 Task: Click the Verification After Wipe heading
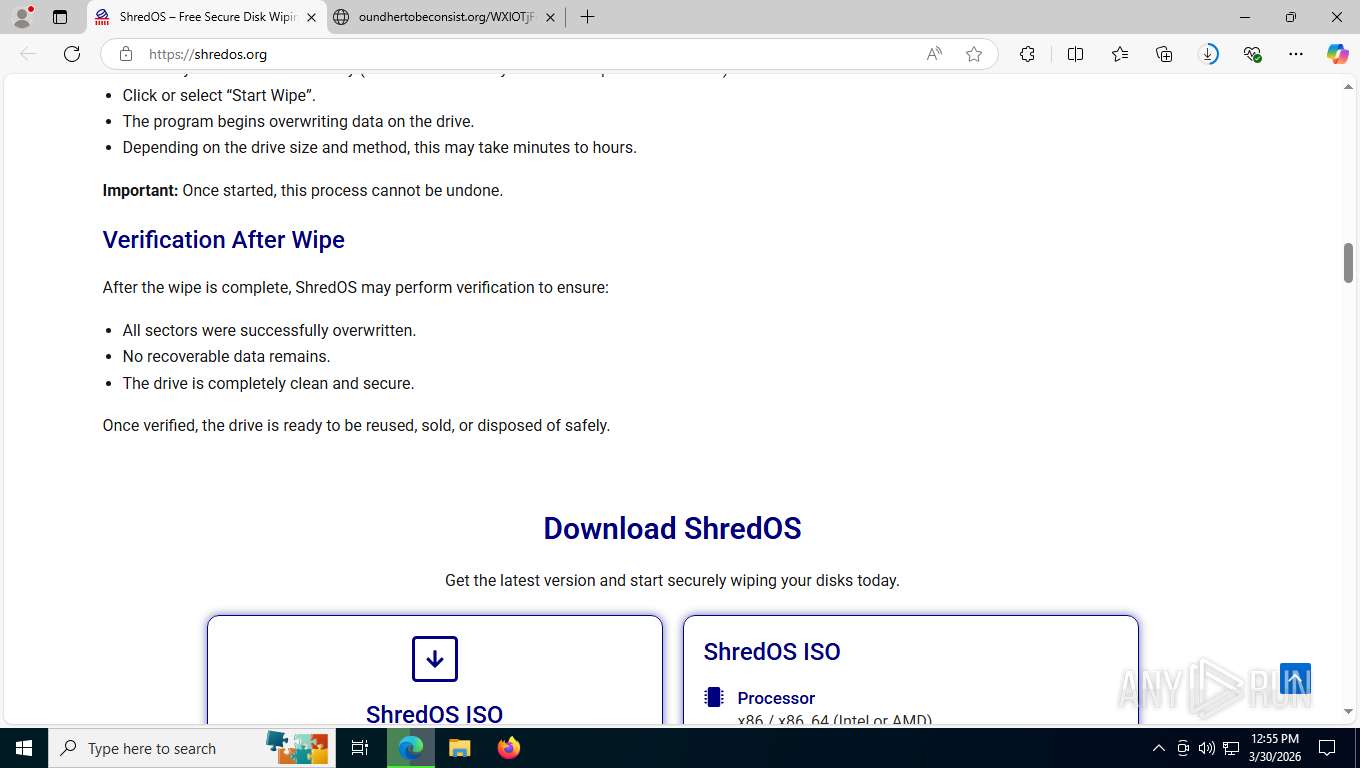coord(223,240)
